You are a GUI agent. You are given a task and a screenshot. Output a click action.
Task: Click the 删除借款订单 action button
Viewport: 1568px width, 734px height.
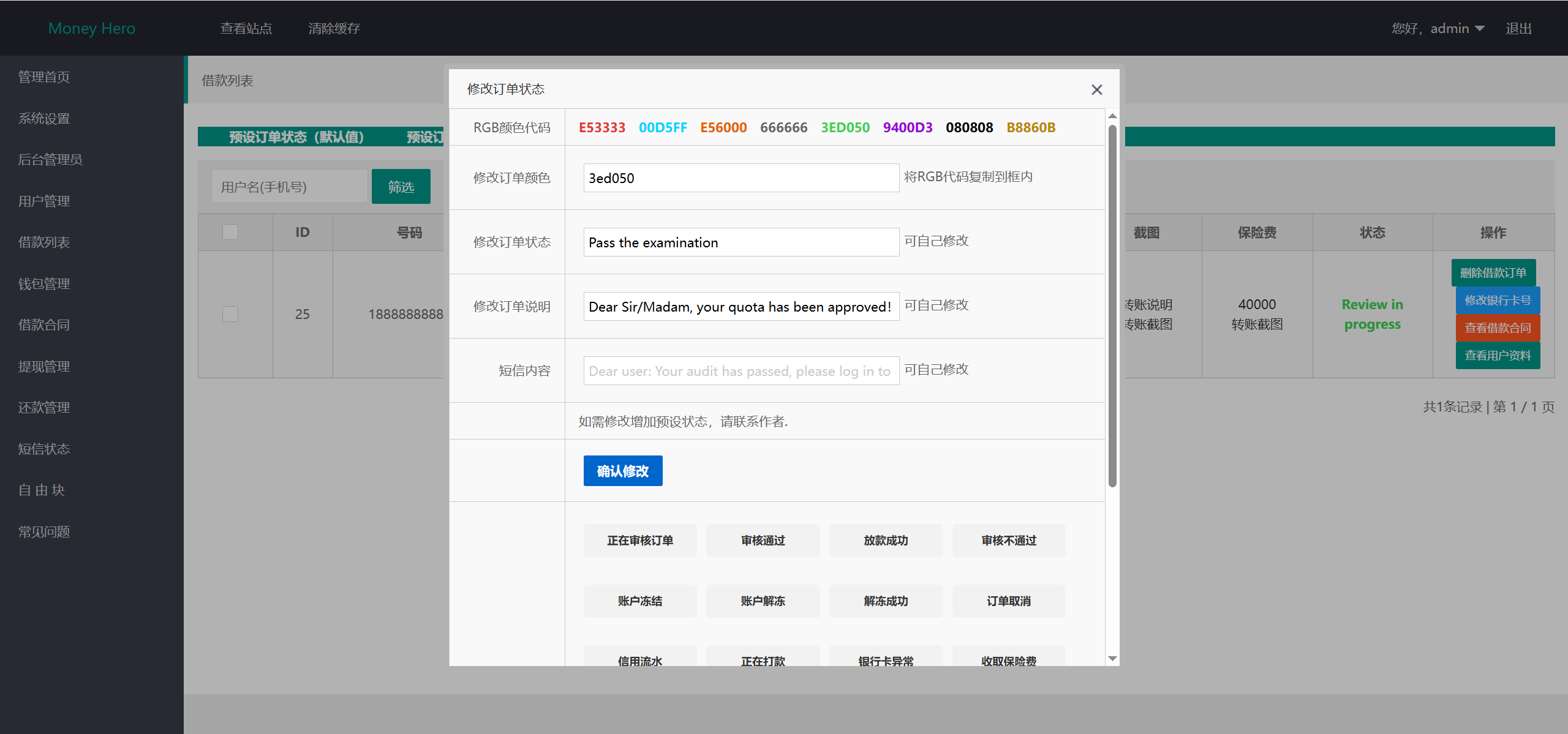[1493, 273]
